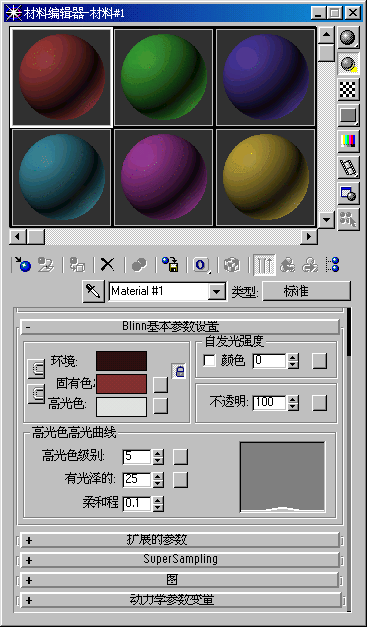This screenshot has height=627, width=367.
Task: Click the Material Effects Channel 0 icon
Action: [201, 265]
